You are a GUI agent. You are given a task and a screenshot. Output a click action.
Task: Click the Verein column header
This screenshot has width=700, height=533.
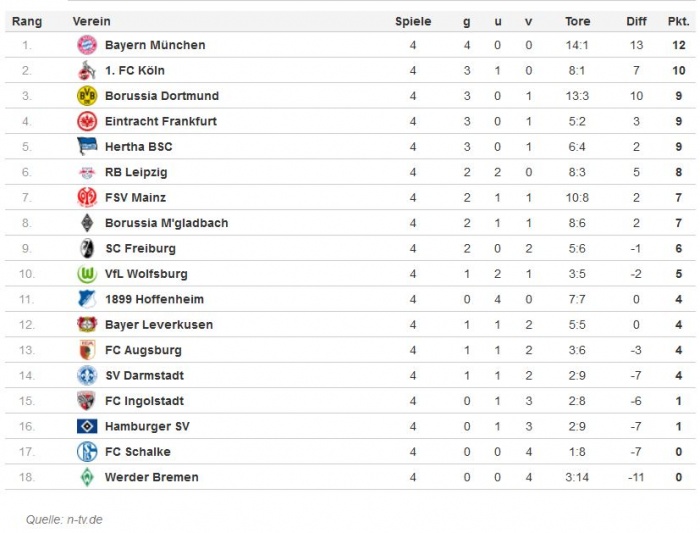tap(92, 21)
